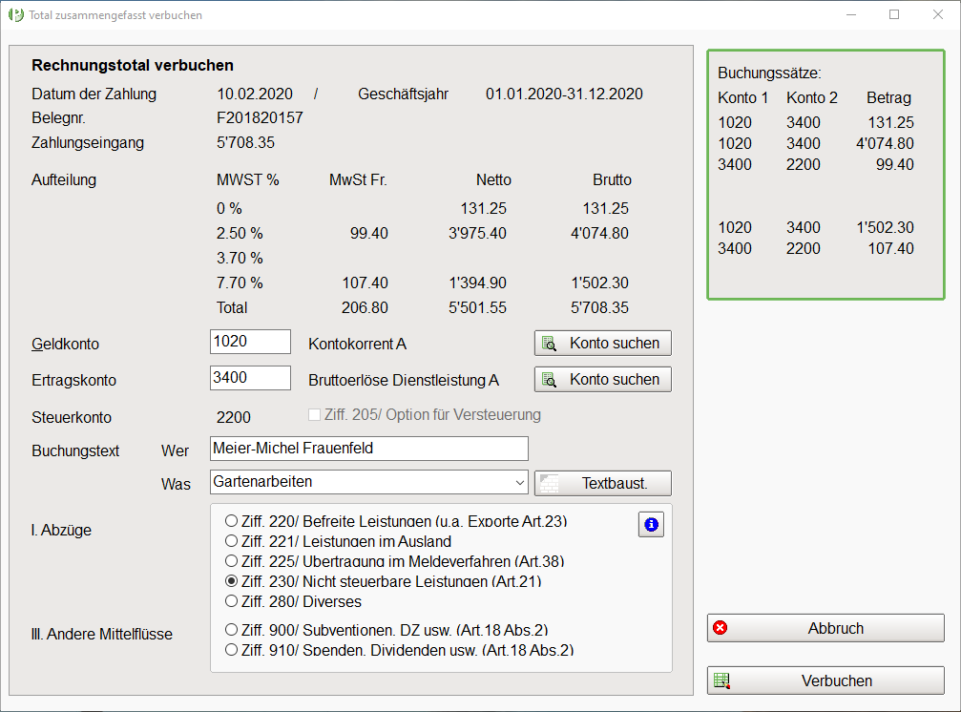Select Ziff. 910 Spenden, Dividenden option

(232, 650)
